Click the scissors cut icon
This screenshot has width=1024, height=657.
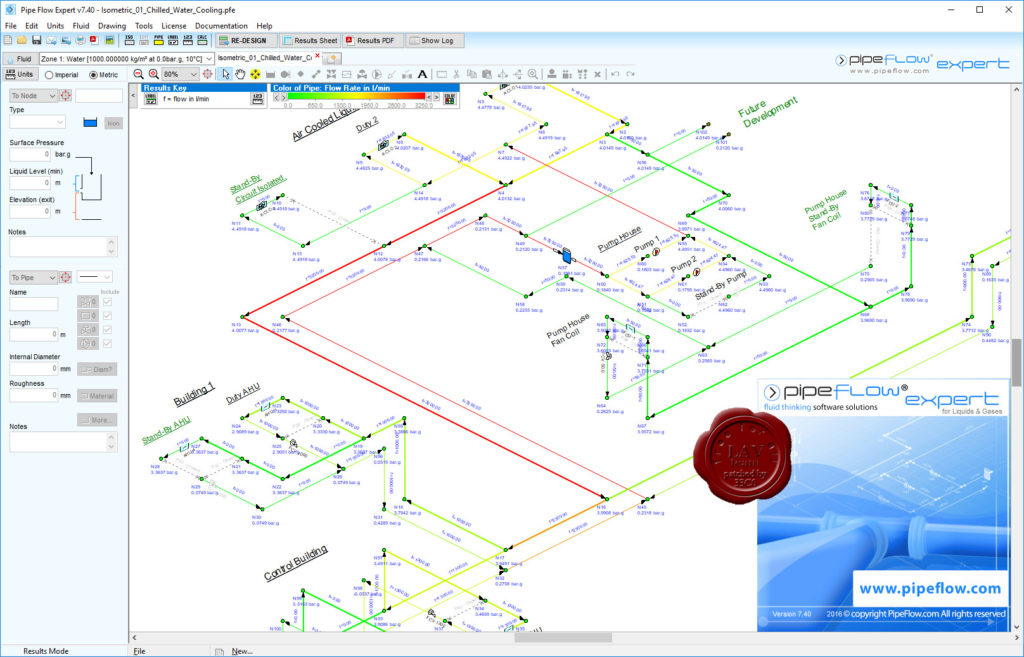tap(456, 74)
